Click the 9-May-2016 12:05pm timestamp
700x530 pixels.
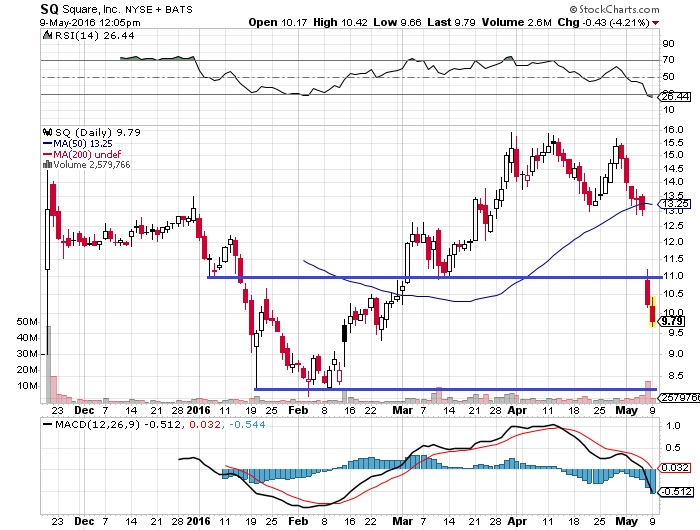pos(90,22)
